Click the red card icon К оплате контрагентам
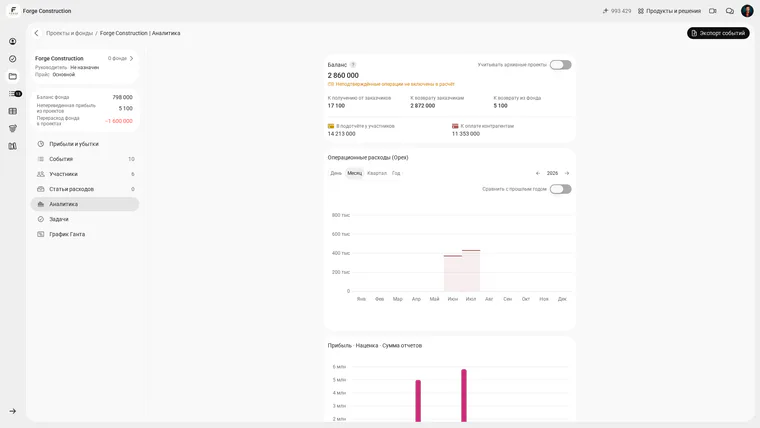760x428 pixels. tap(455, 126)
